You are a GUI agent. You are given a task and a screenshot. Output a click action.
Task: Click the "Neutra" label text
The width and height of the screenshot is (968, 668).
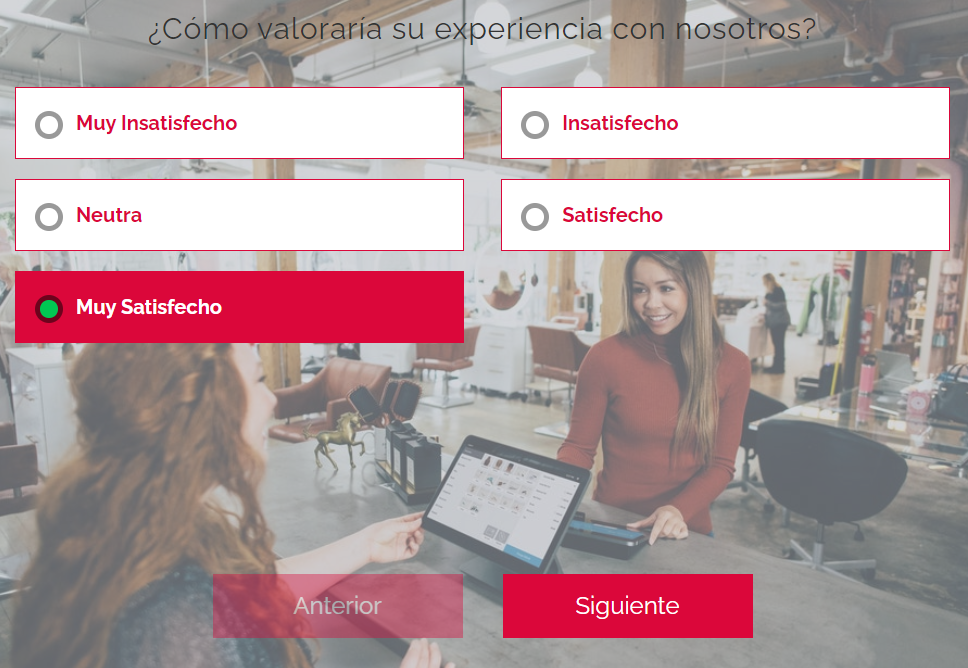coord(109,215)
